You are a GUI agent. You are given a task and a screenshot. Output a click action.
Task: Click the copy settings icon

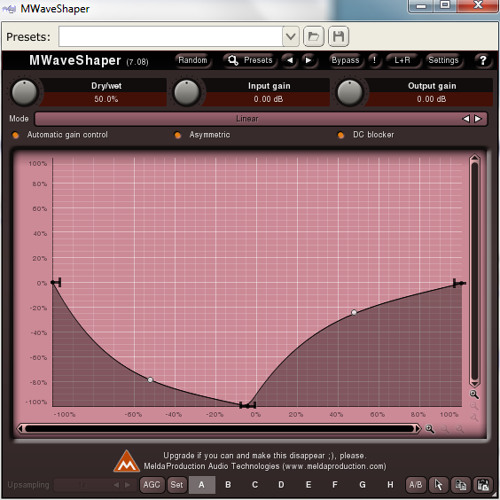coord(461,485)
